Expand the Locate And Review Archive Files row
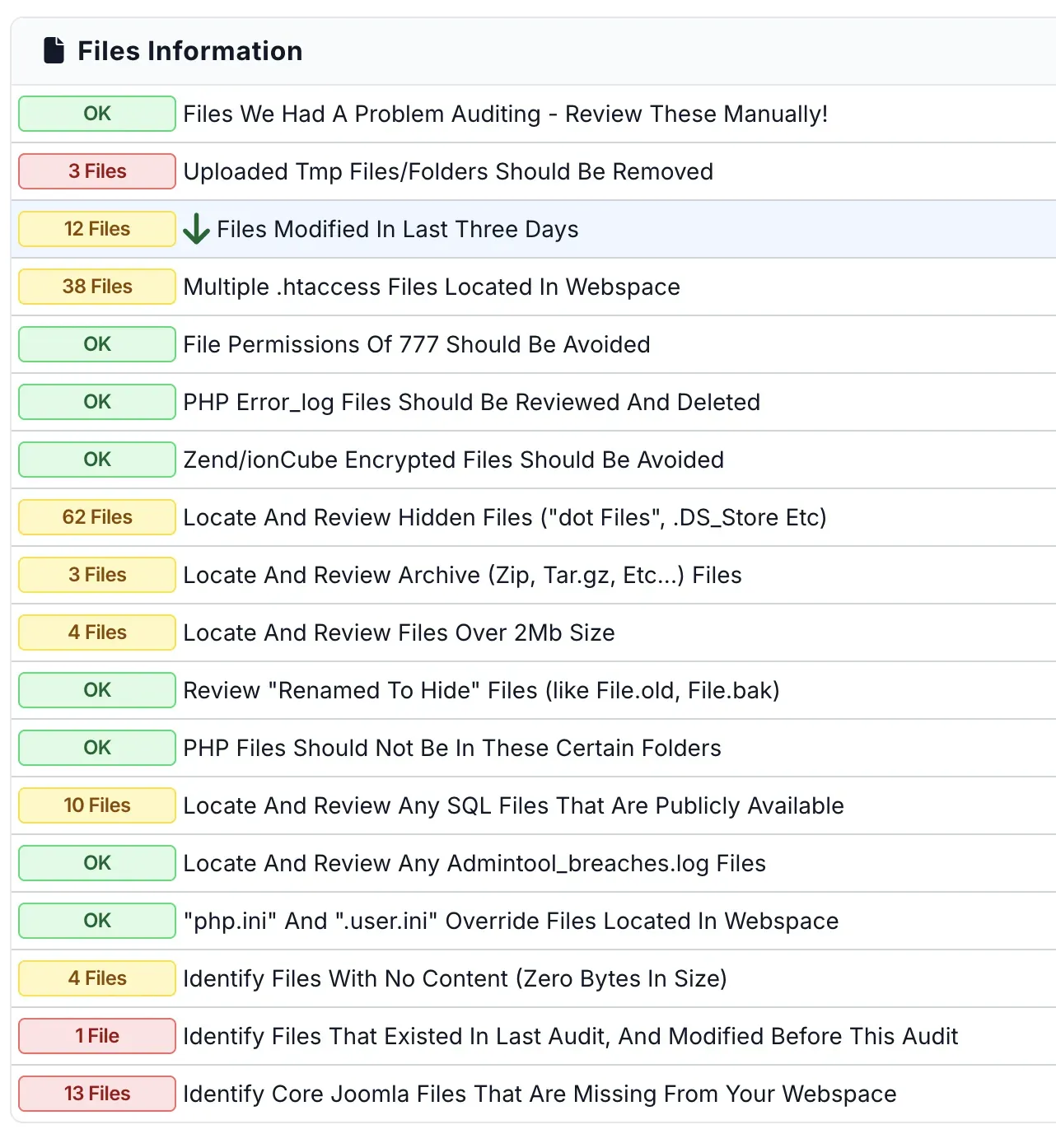 tap(462, 575)
